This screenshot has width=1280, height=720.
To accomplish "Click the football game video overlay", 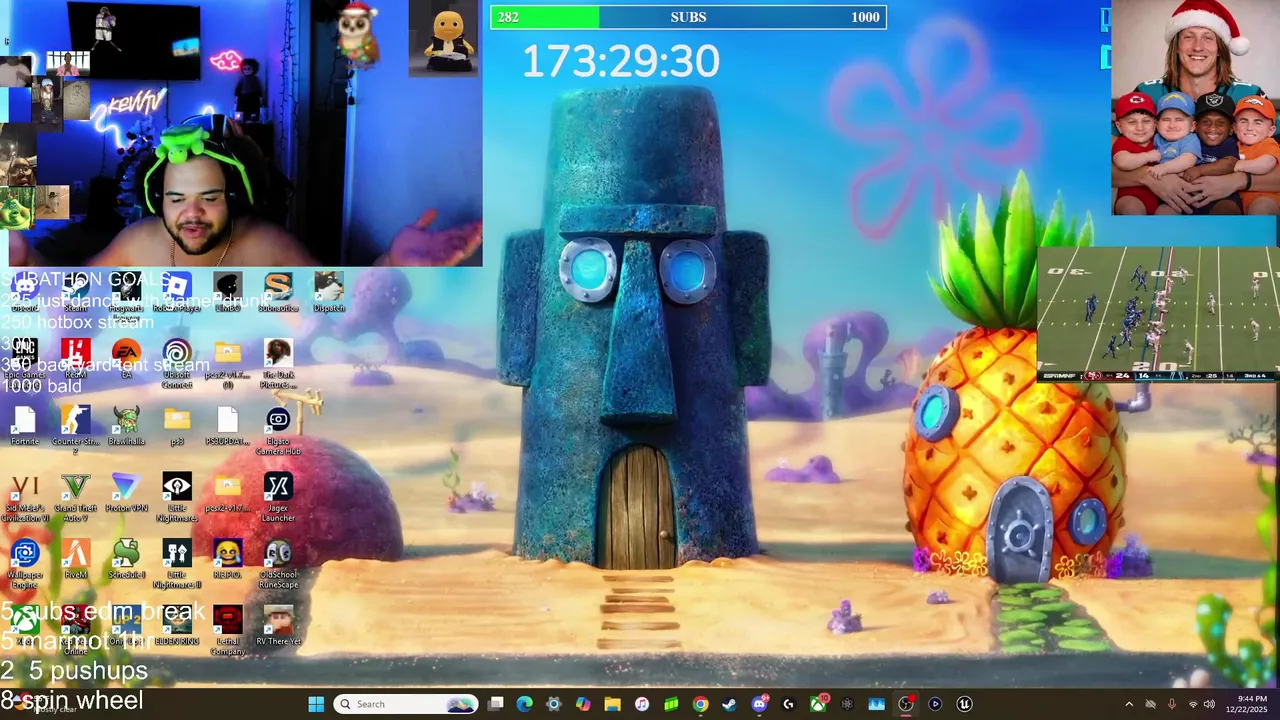I will point(1158,314).
